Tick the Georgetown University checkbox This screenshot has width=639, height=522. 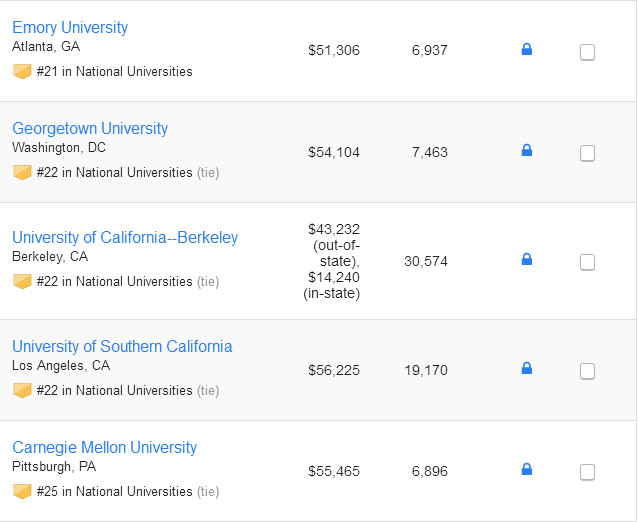click(588, 153)
